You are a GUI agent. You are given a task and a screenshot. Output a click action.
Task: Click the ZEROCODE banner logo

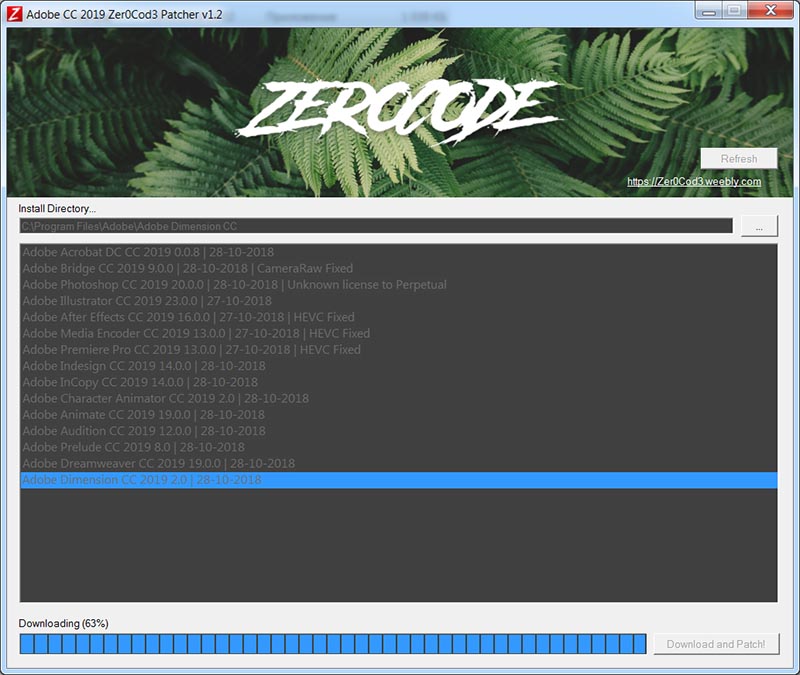tap(398, 112)
